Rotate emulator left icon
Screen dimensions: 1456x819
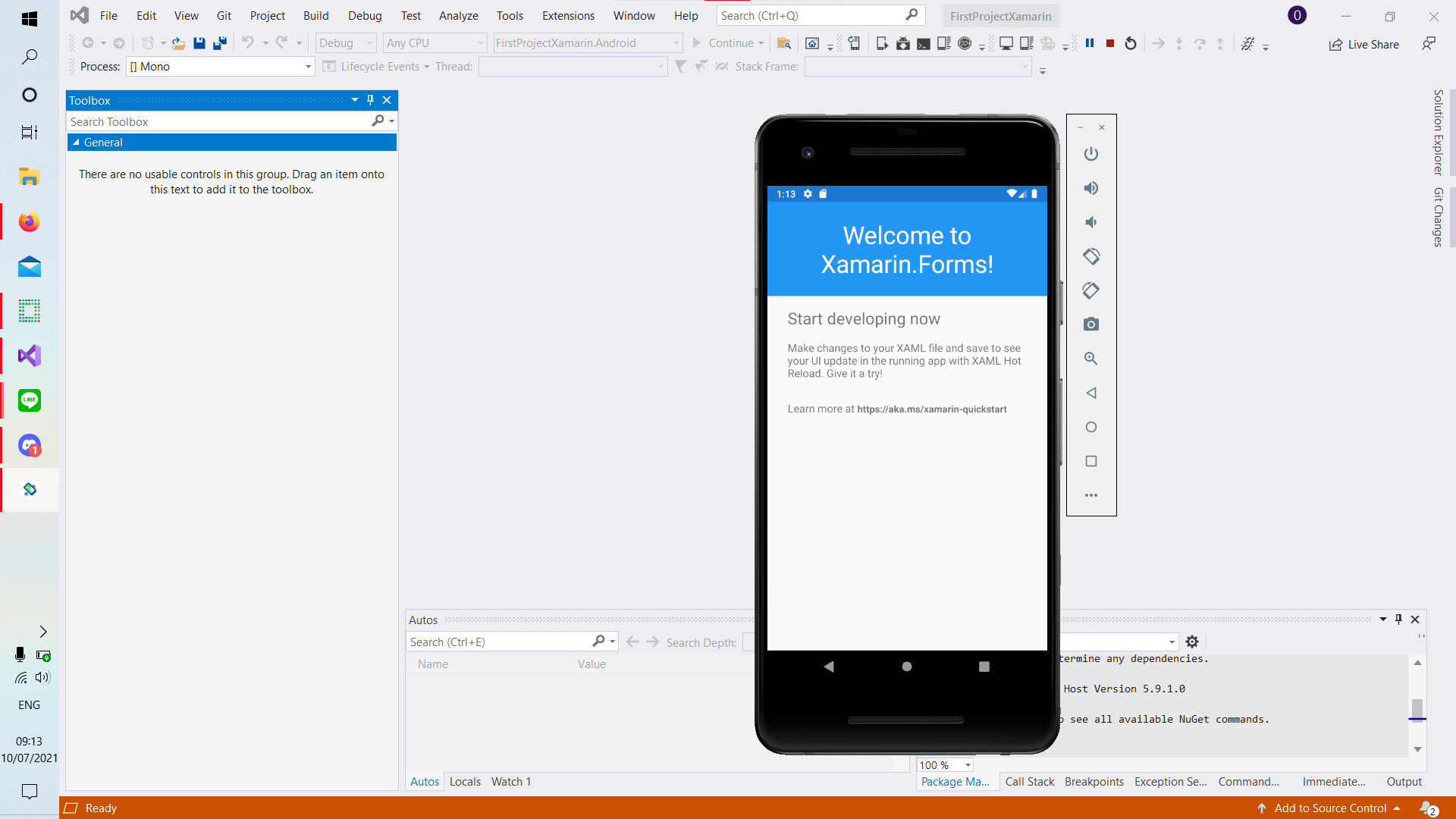point(1090,256)
